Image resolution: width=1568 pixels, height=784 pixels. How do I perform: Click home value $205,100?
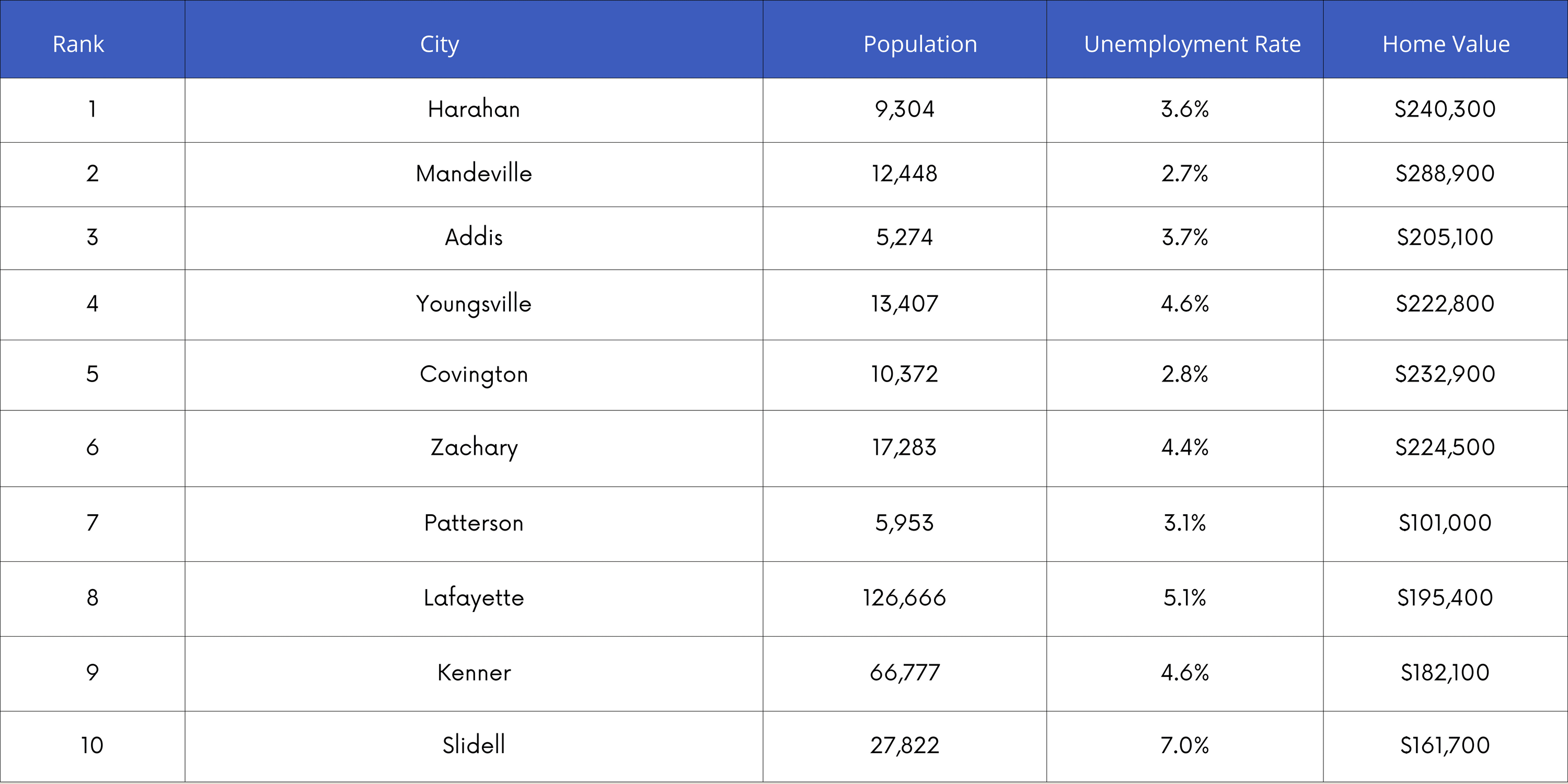pos(1445,237)
